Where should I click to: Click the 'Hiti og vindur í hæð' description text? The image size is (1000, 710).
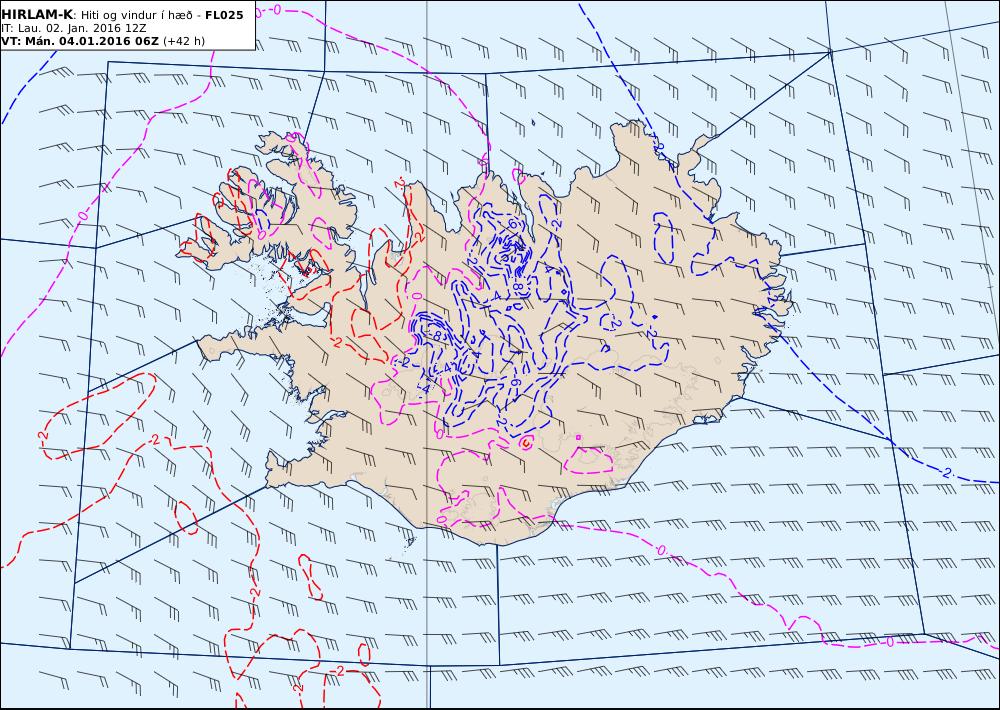point(136,15)
